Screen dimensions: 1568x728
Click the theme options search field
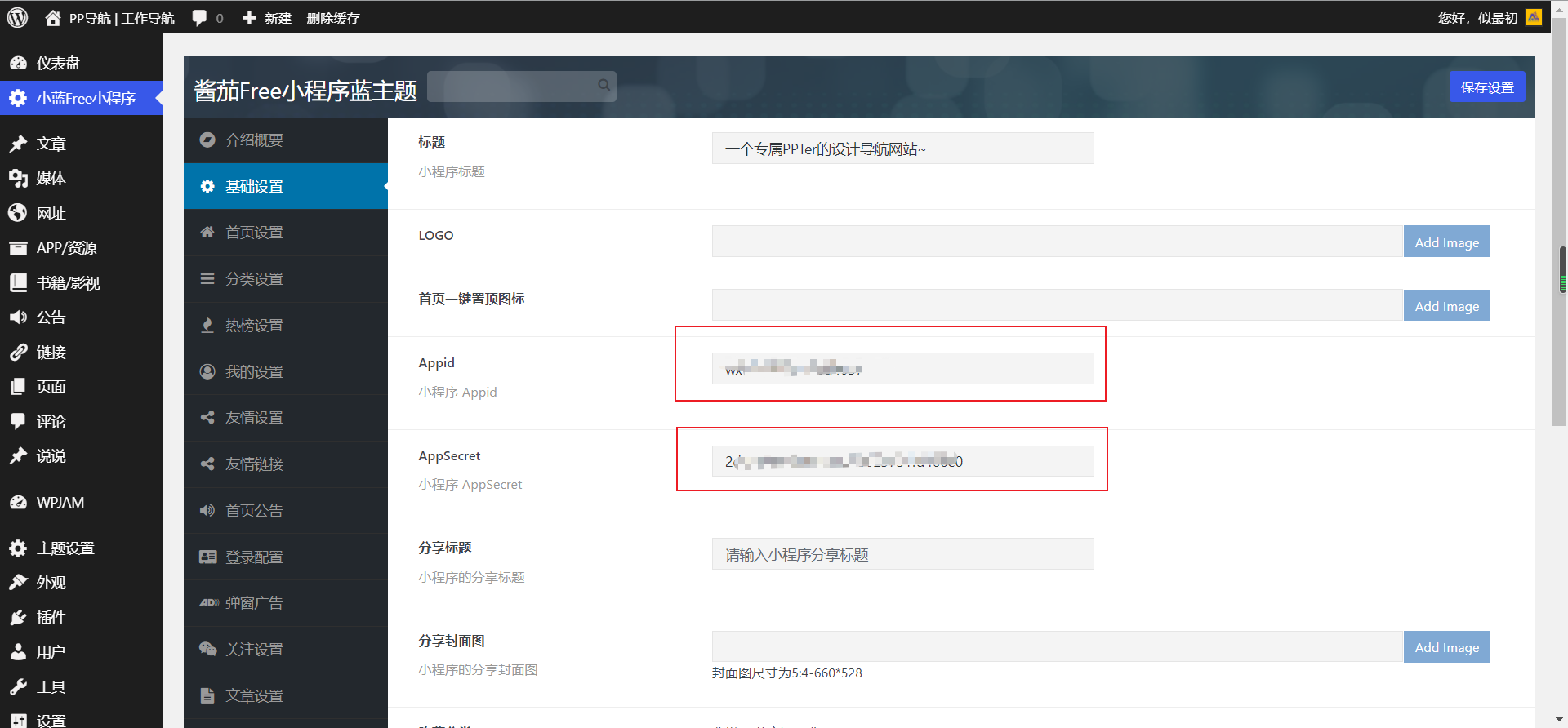point(521,86)
